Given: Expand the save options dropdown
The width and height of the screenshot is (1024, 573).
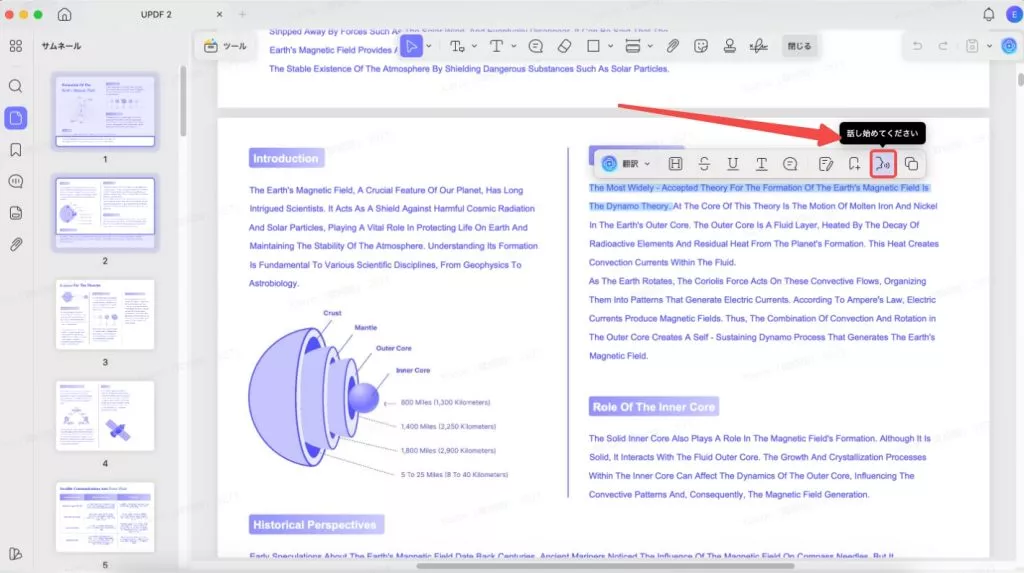Looking at the screenshot, I should pos(989,46).
